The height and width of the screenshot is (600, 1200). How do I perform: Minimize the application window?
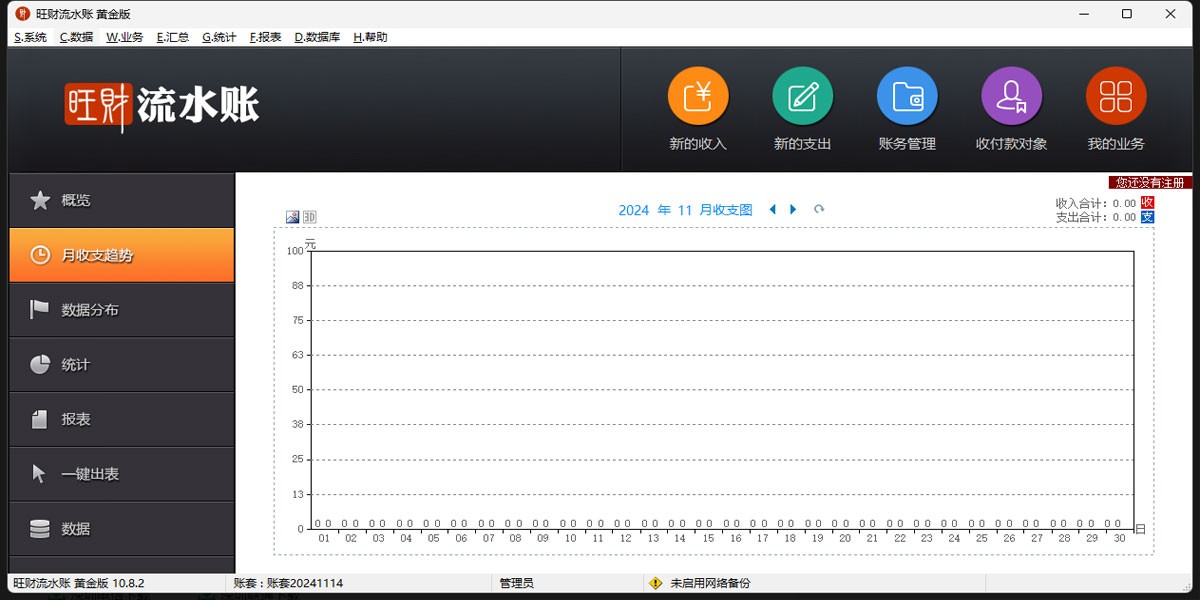(x=1083, y=14)
